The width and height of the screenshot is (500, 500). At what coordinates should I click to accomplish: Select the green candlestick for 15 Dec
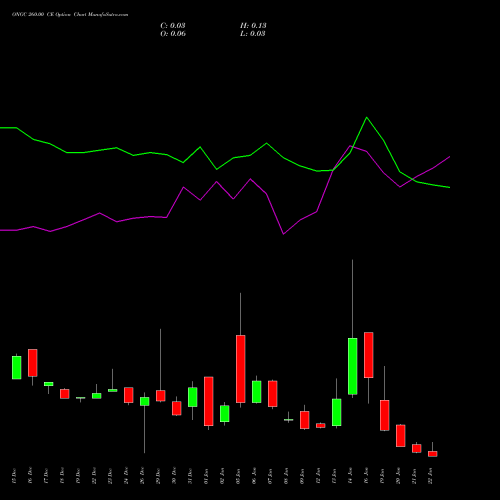tap(17, 367)
